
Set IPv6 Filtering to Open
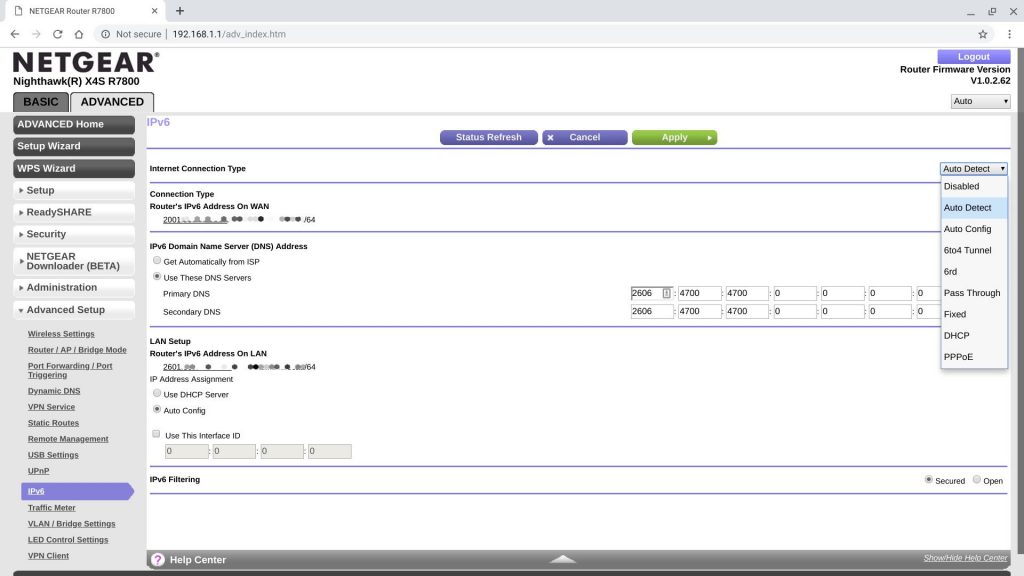coord(976,479)
